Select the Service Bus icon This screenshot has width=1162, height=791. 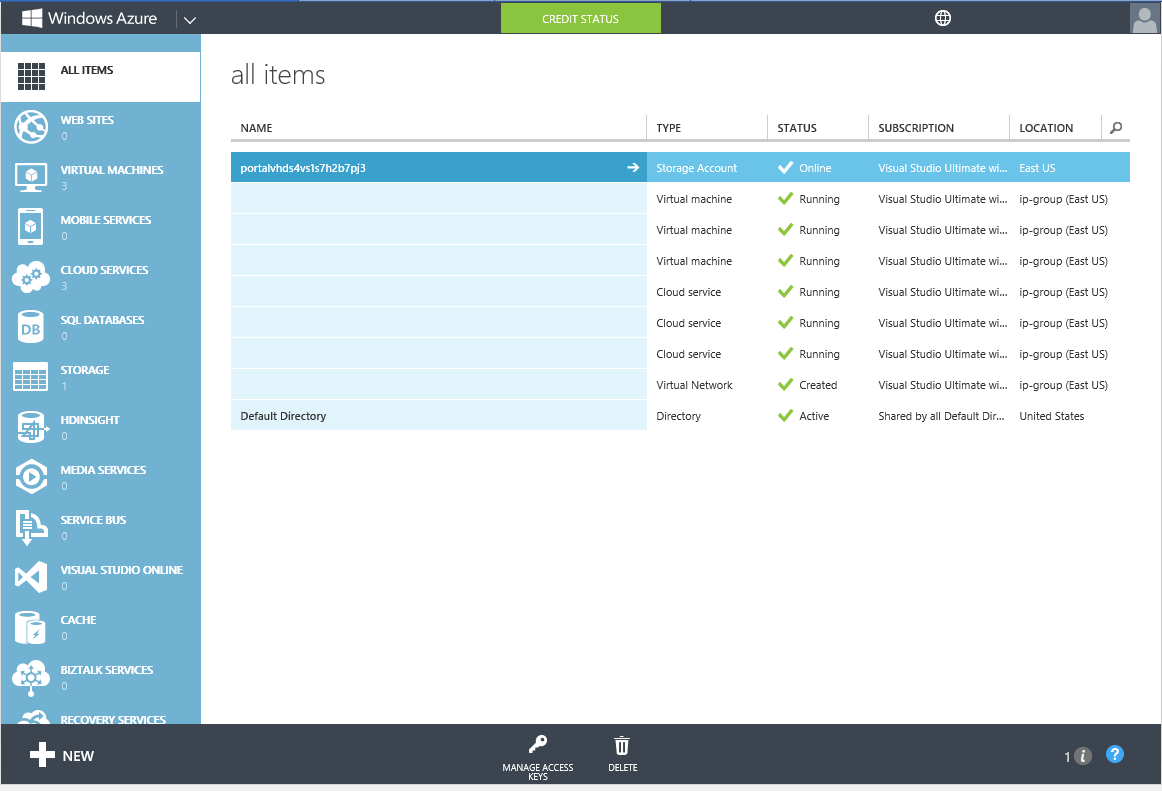[x=31, y=527]
